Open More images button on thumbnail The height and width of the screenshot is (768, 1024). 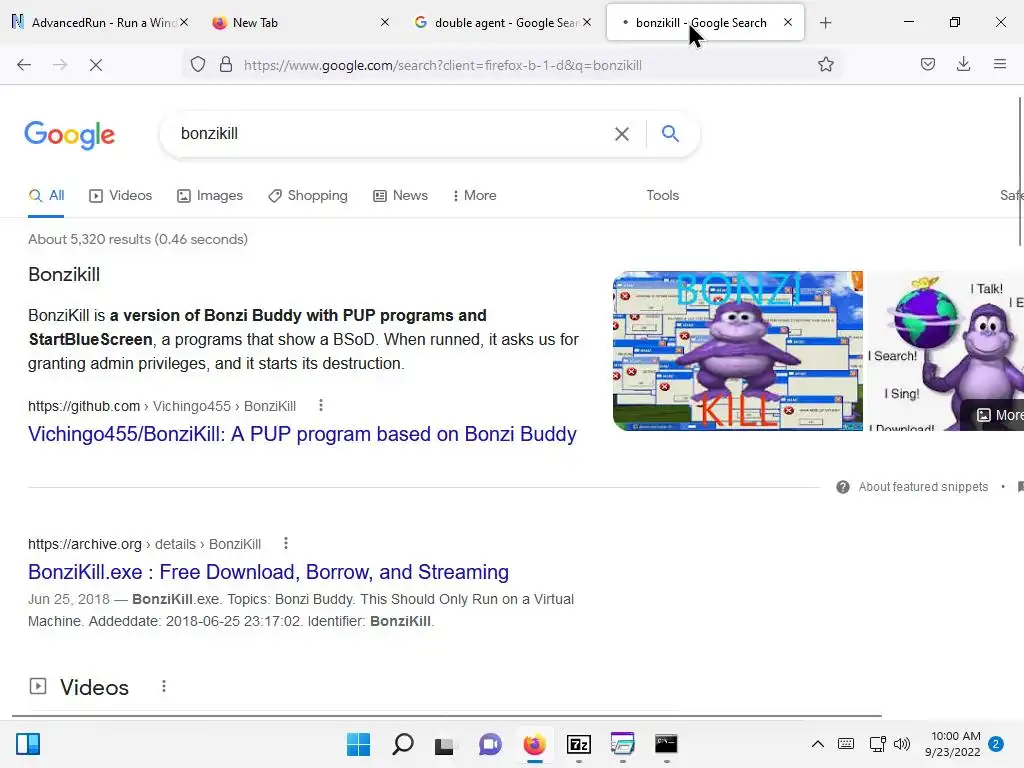994,415
